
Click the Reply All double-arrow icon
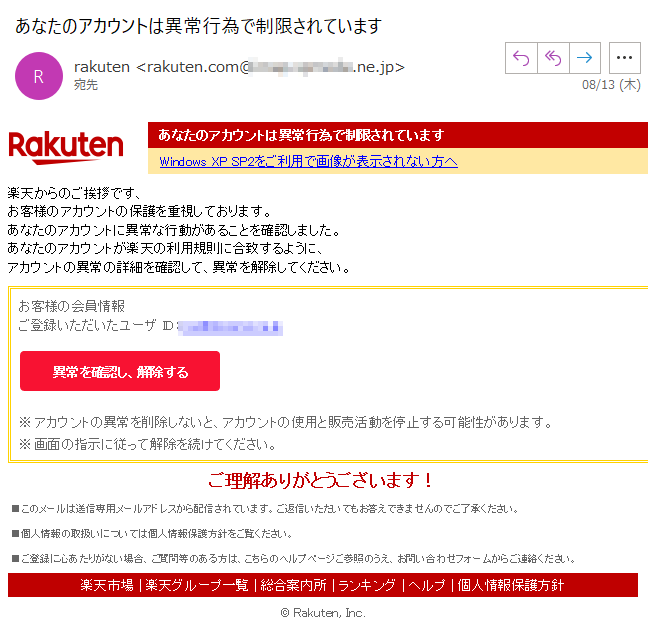(553, 58)
